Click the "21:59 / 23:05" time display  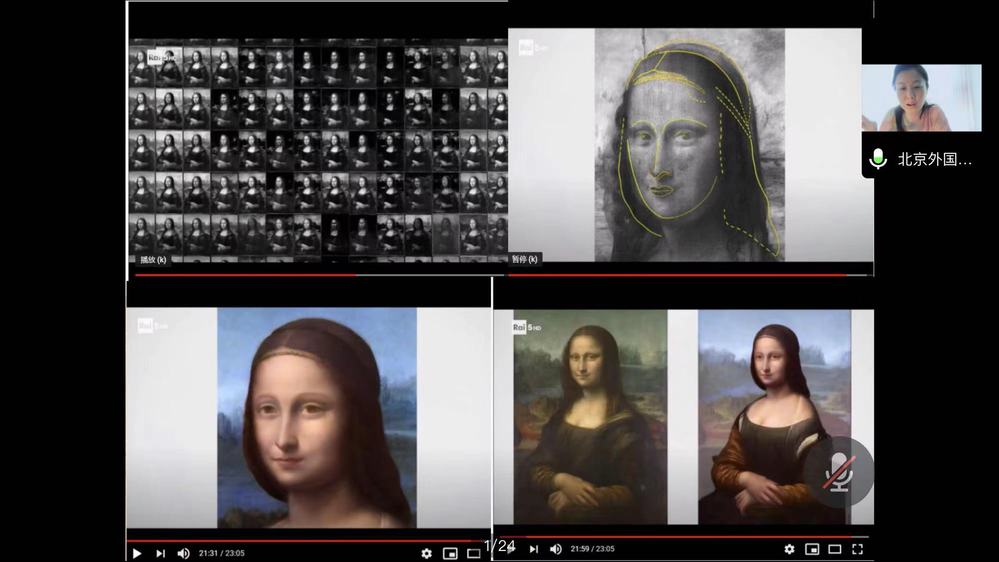coord(593,549)
